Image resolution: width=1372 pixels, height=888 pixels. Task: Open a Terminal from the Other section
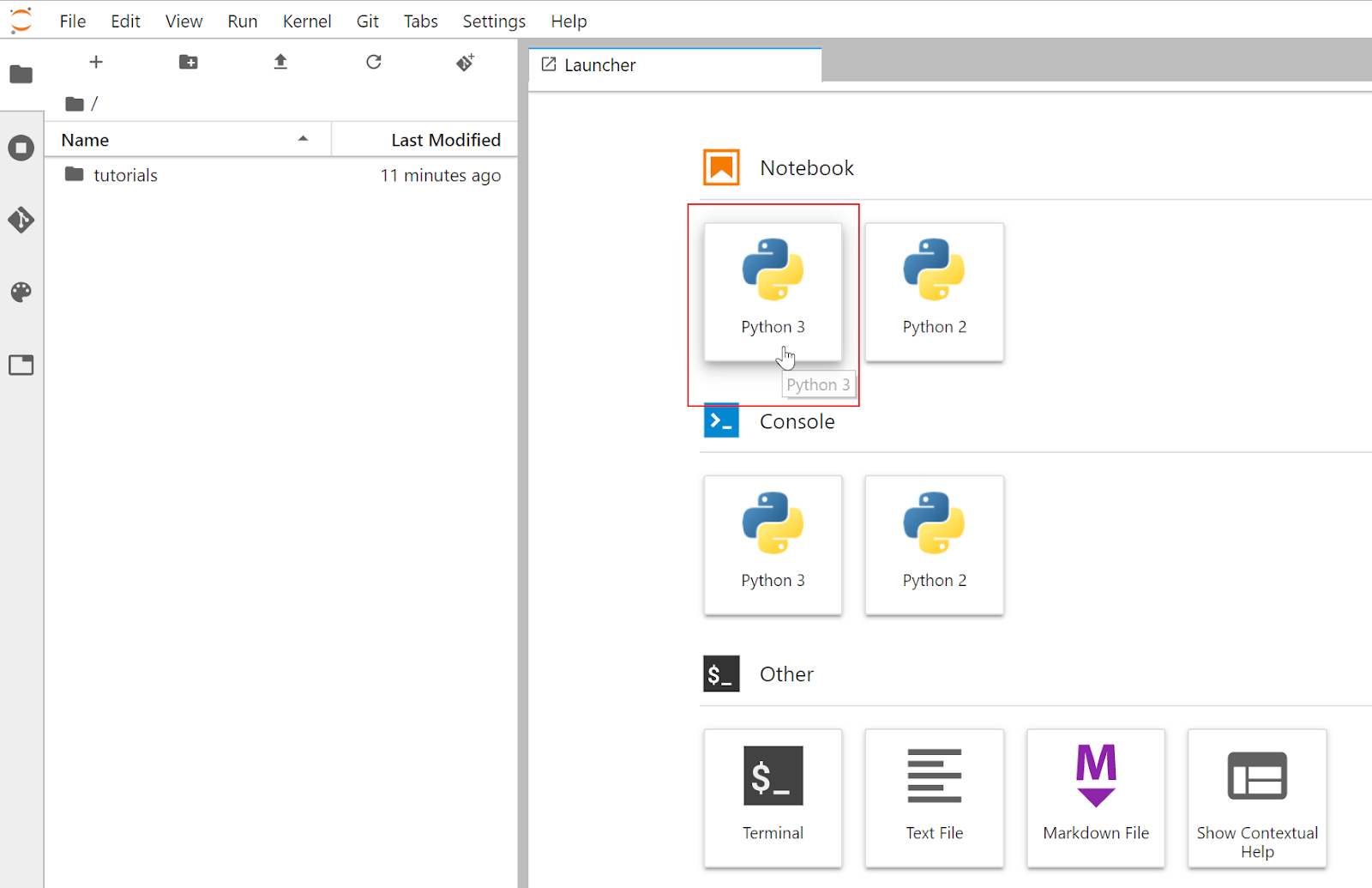point(773,798)
